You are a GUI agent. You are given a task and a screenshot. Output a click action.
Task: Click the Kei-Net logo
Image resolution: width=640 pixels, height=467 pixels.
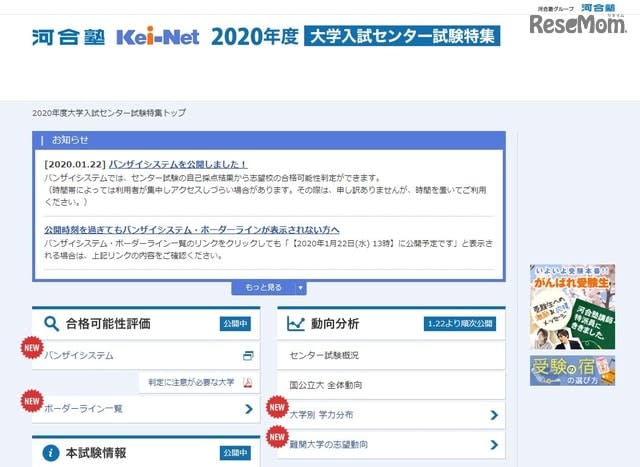tap(158, 37)
